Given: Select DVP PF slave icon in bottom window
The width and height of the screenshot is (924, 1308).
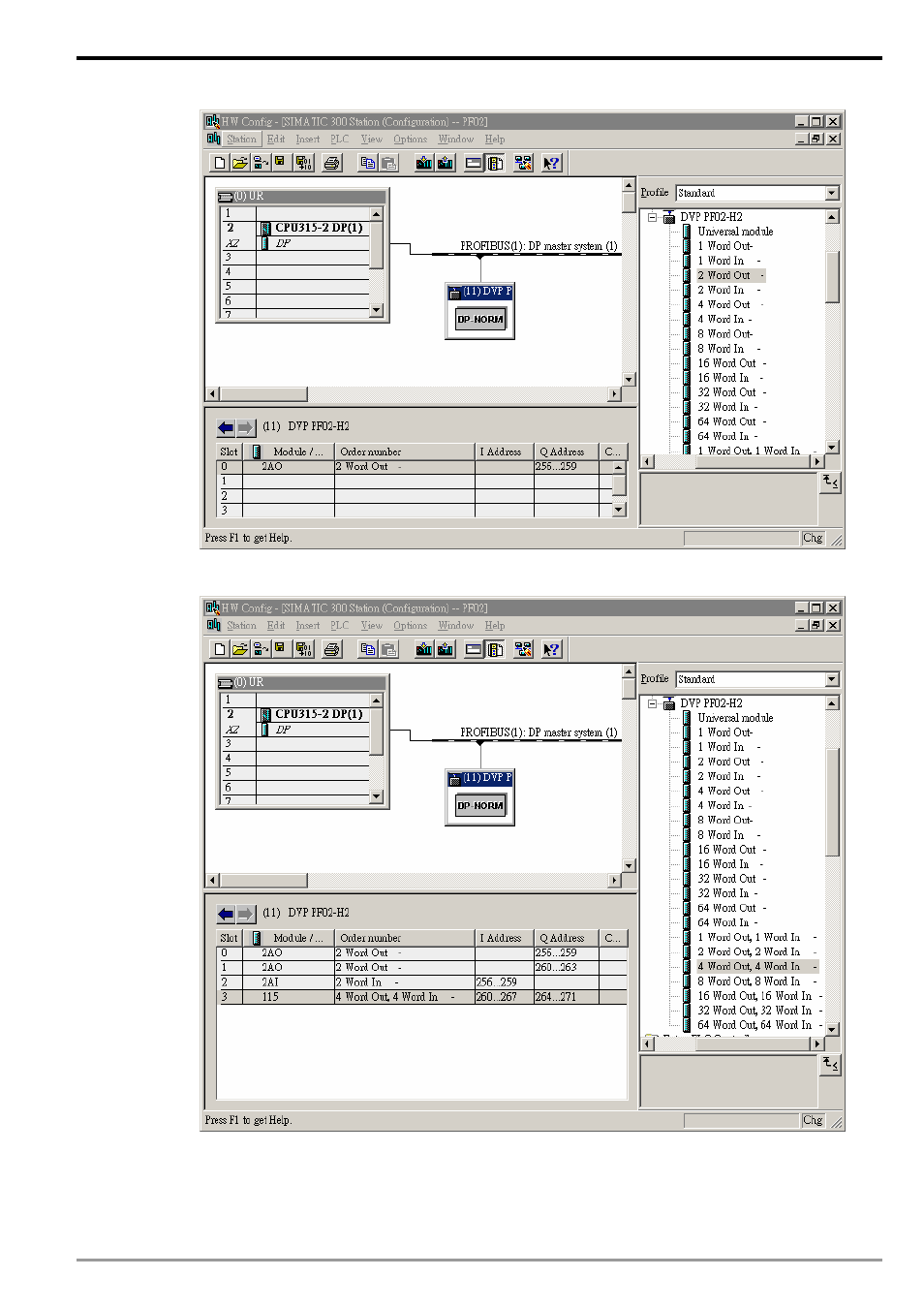Looking at the screenshot, I should point(479,796).
